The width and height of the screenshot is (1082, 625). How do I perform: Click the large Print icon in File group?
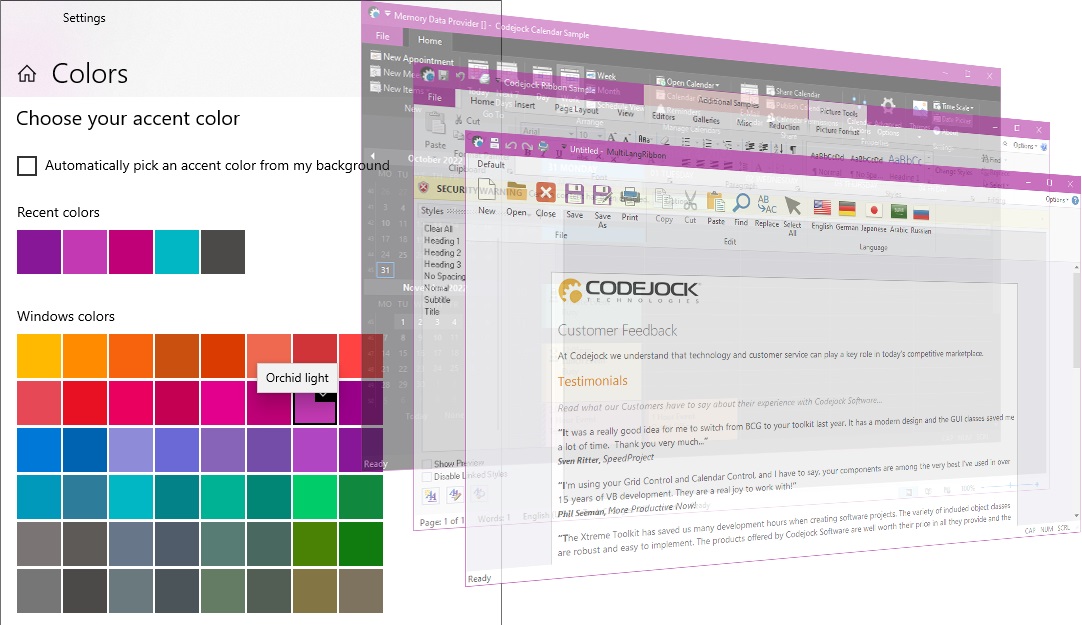[x=629, y=197]
